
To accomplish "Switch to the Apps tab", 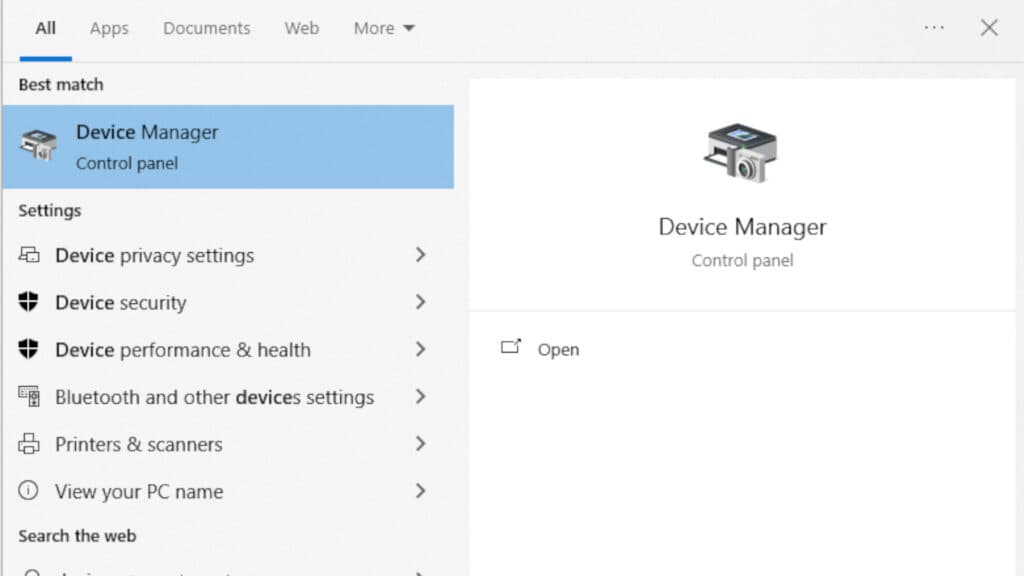I will [x=109, y=28].
